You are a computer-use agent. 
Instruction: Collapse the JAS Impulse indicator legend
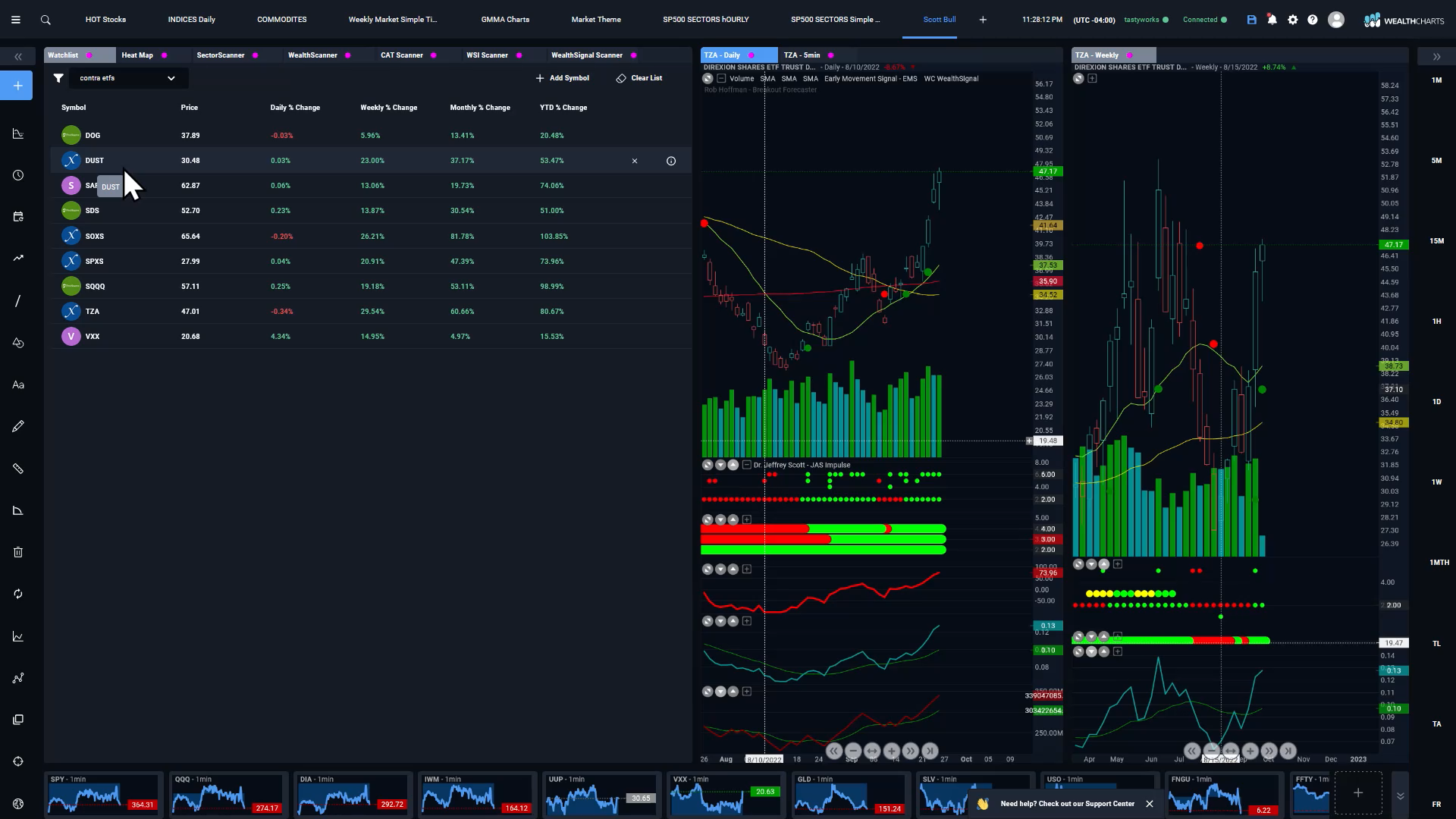tap(746, 465)
